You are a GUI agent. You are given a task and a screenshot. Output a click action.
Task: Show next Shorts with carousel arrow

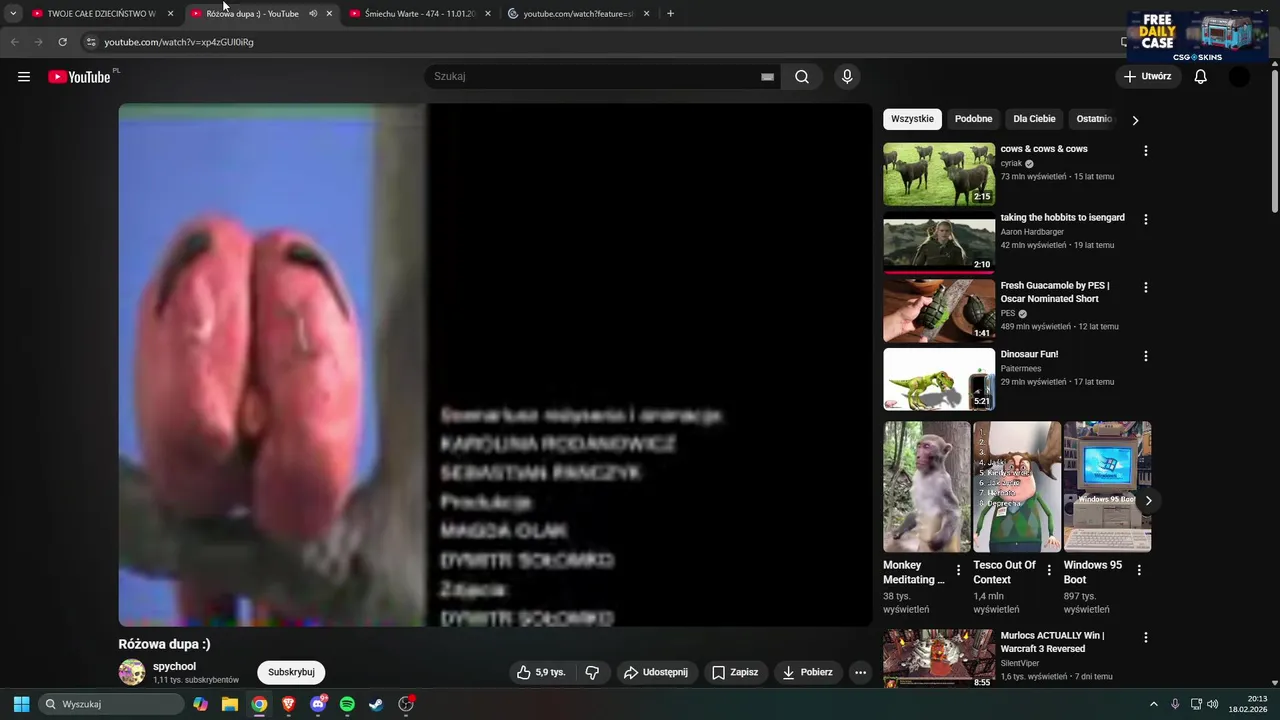1148,500
